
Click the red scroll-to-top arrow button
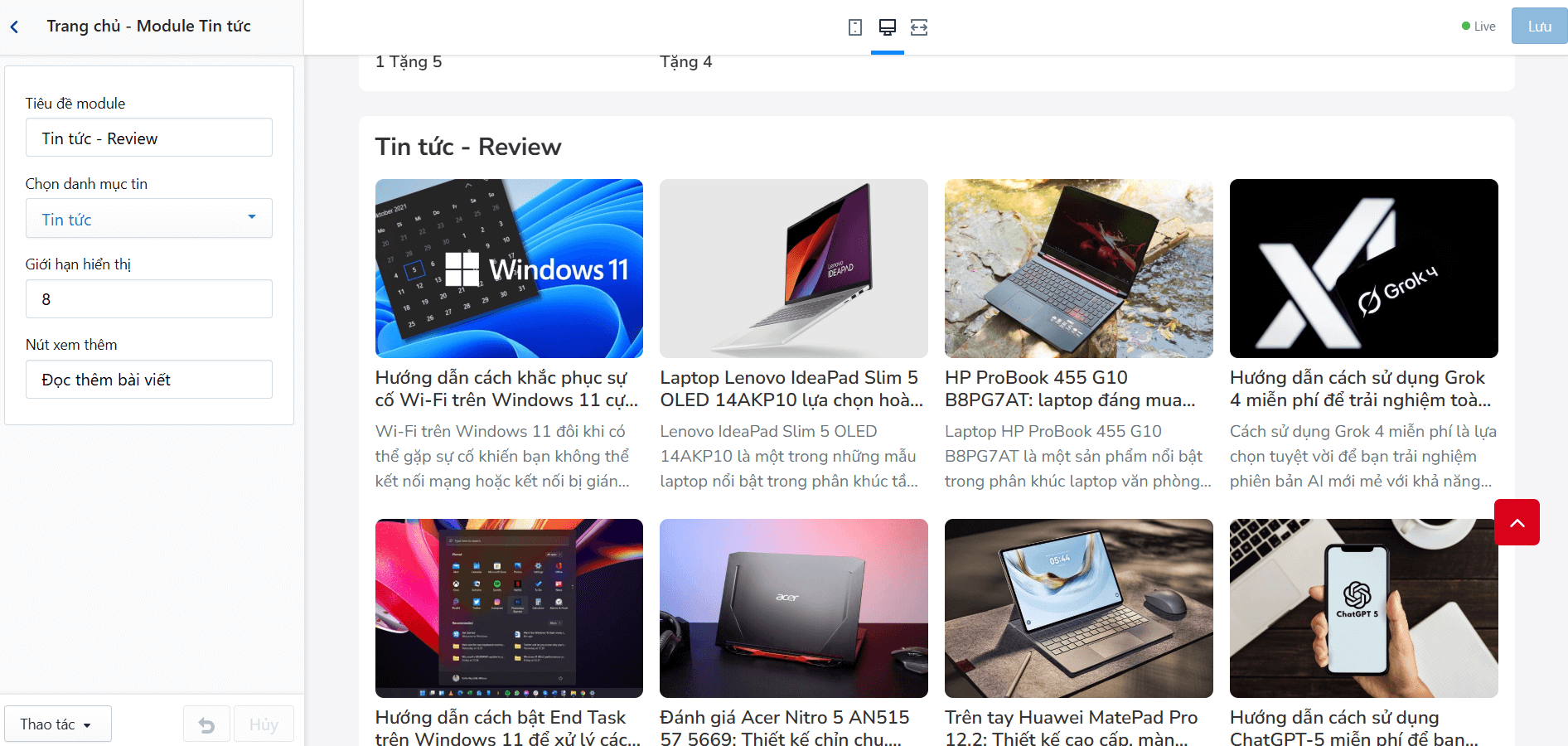[1517, 522]
